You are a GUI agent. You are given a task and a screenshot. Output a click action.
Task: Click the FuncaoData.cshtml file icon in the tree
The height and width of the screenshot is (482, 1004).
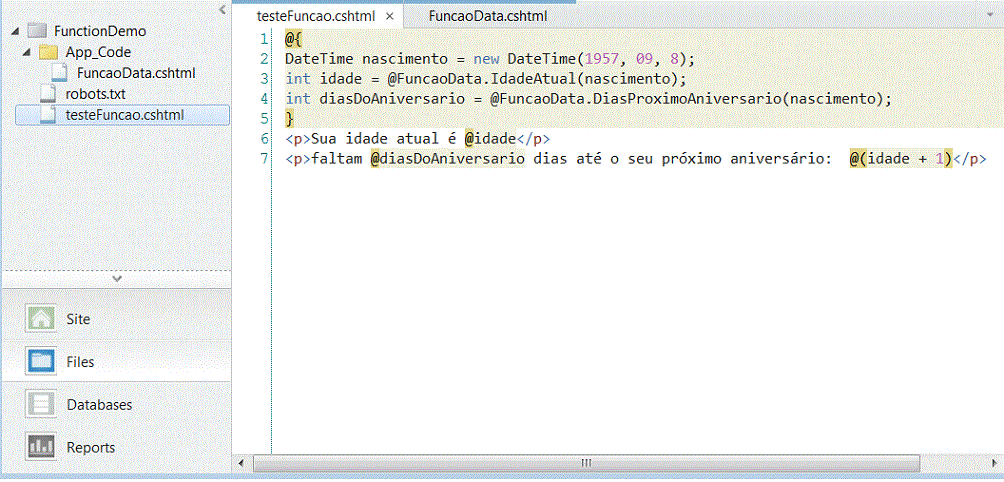[60, 72]
